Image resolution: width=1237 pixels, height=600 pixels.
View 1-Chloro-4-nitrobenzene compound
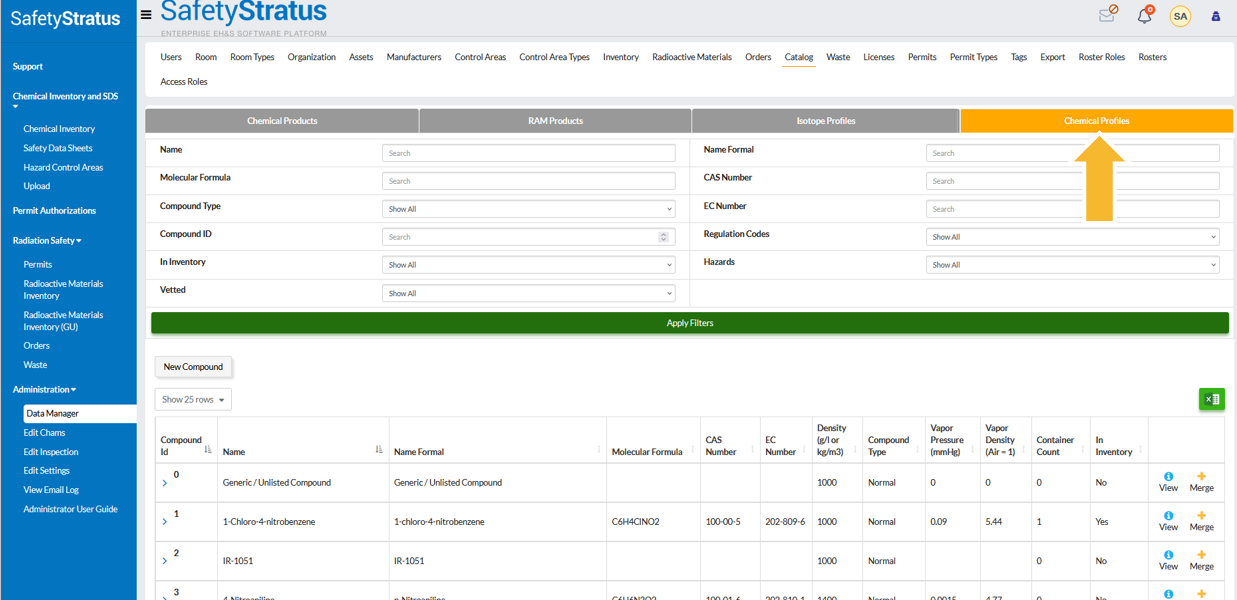click(x=1168, y=521)
